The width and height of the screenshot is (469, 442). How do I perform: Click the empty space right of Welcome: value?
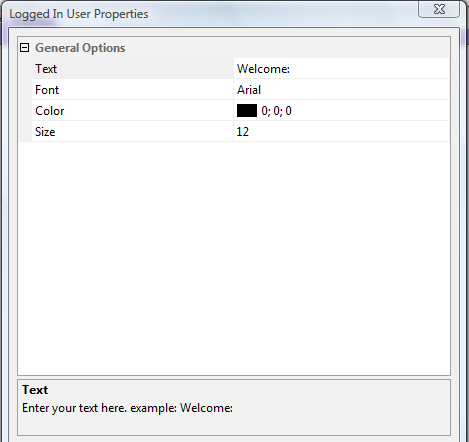pos(370,69)
